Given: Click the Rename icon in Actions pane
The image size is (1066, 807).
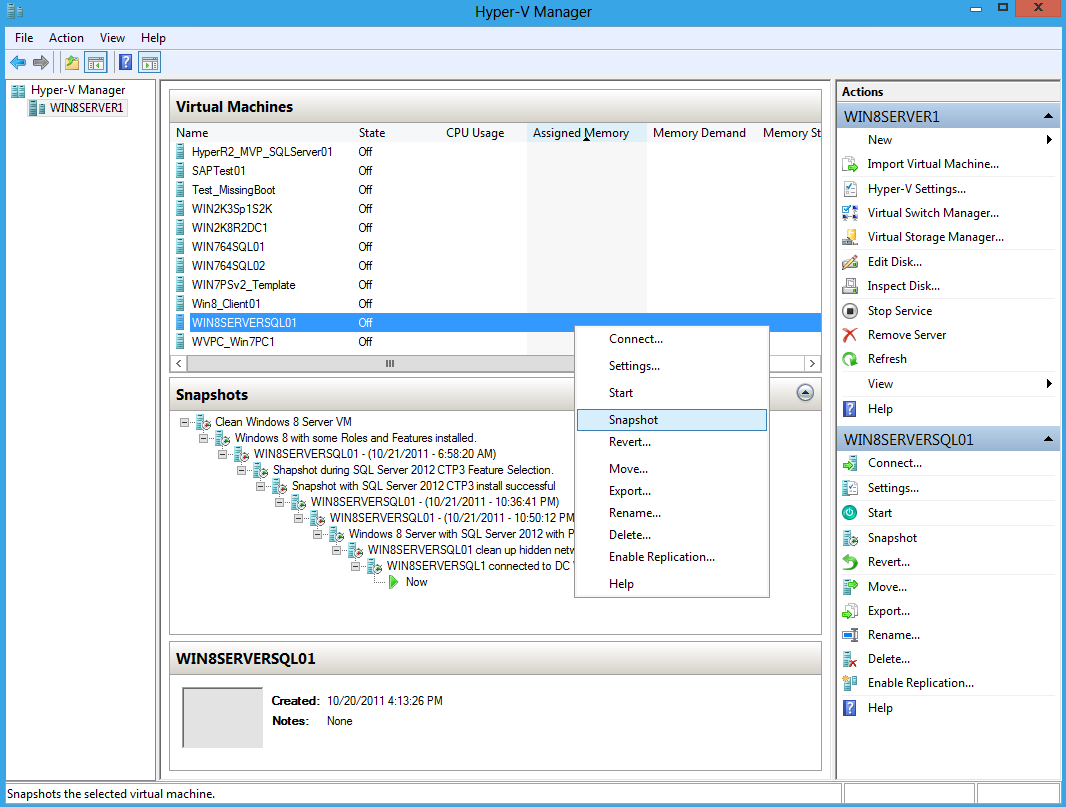Looking at the screenshot, I should [850, 635].
